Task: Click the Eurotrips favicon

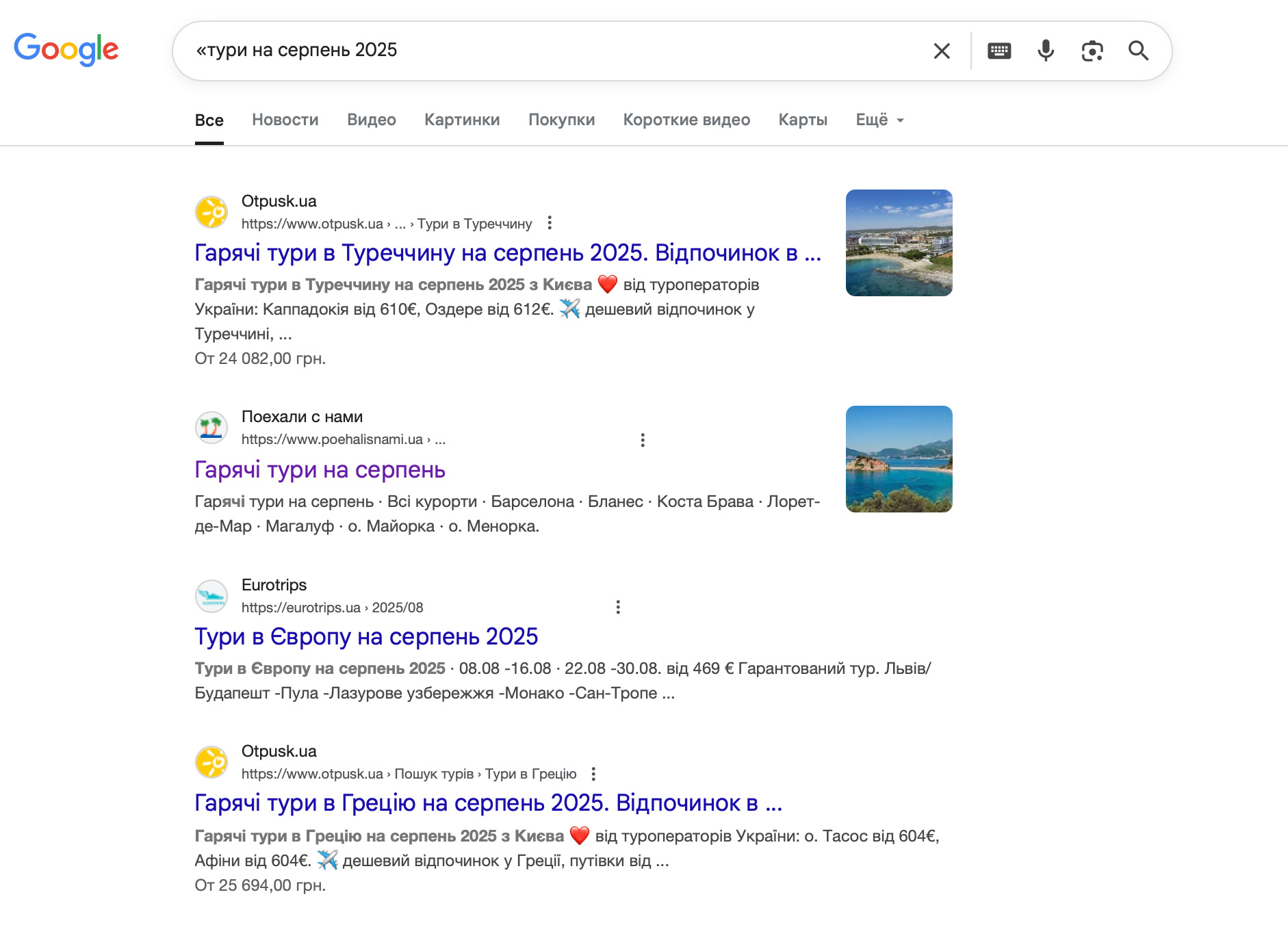Action: click(211, 596)
